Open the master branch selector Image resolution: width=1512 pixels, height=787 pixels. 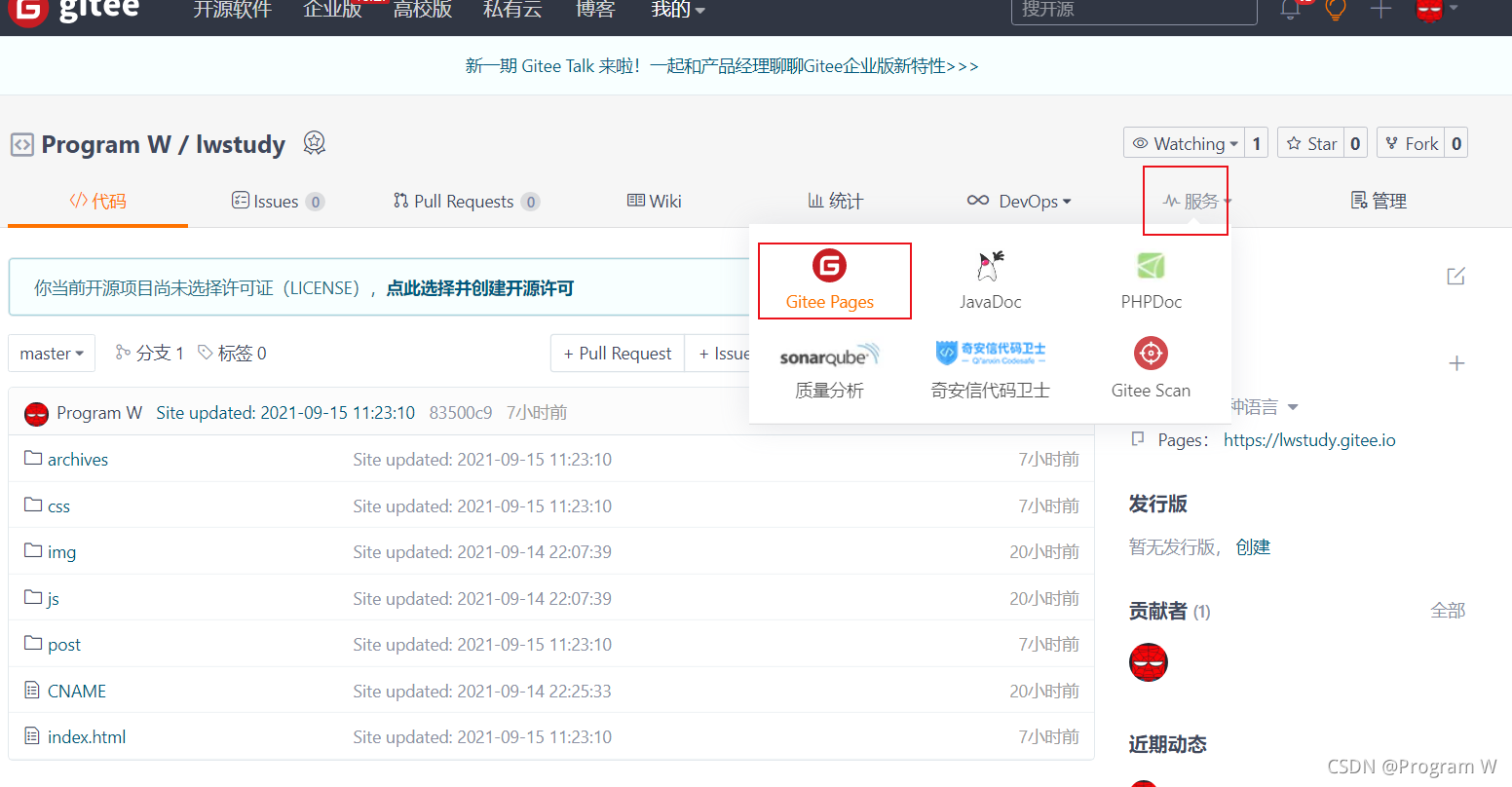tap(52, 353)
